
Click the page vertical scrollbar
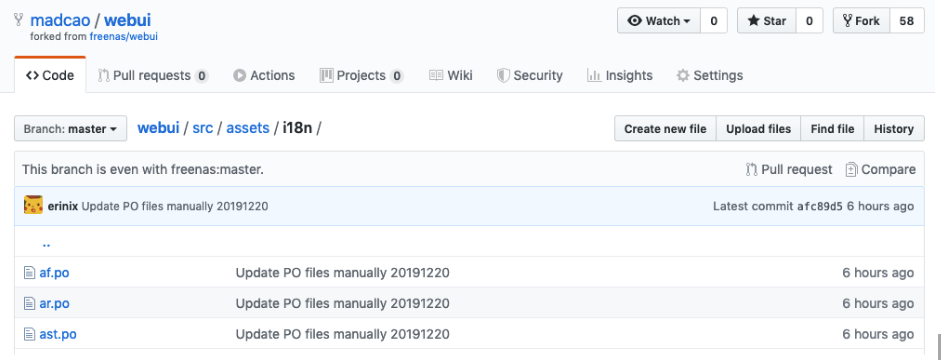938,347
